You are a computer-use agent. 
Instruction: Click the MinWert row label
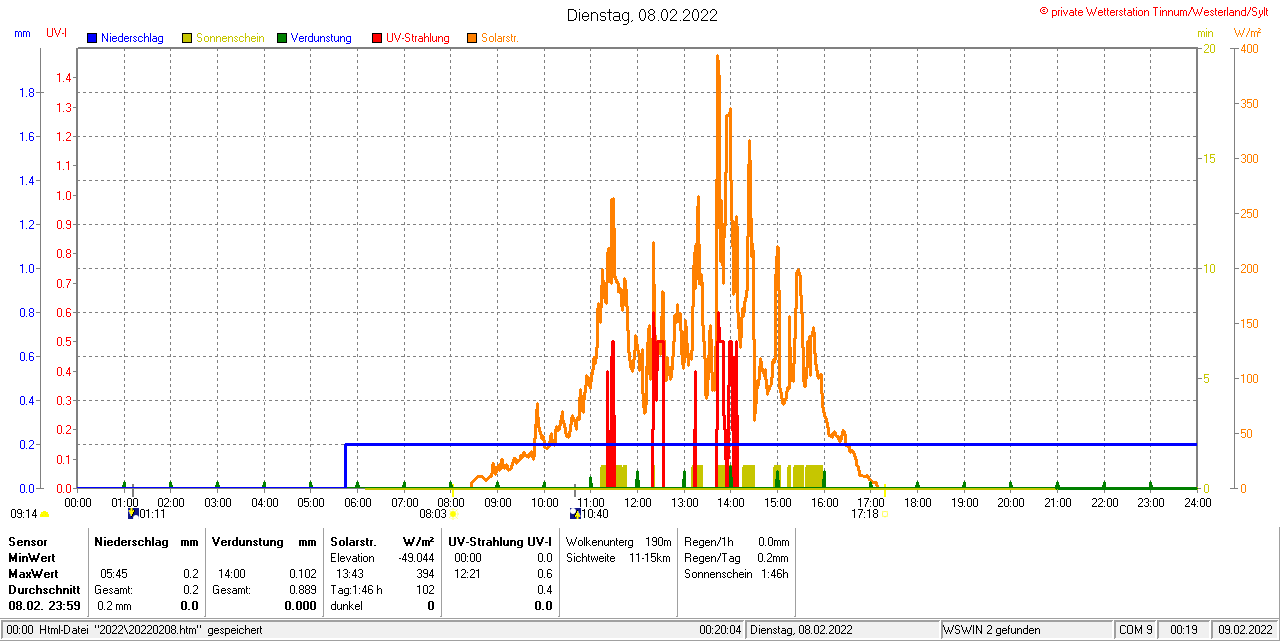point(32,557)
